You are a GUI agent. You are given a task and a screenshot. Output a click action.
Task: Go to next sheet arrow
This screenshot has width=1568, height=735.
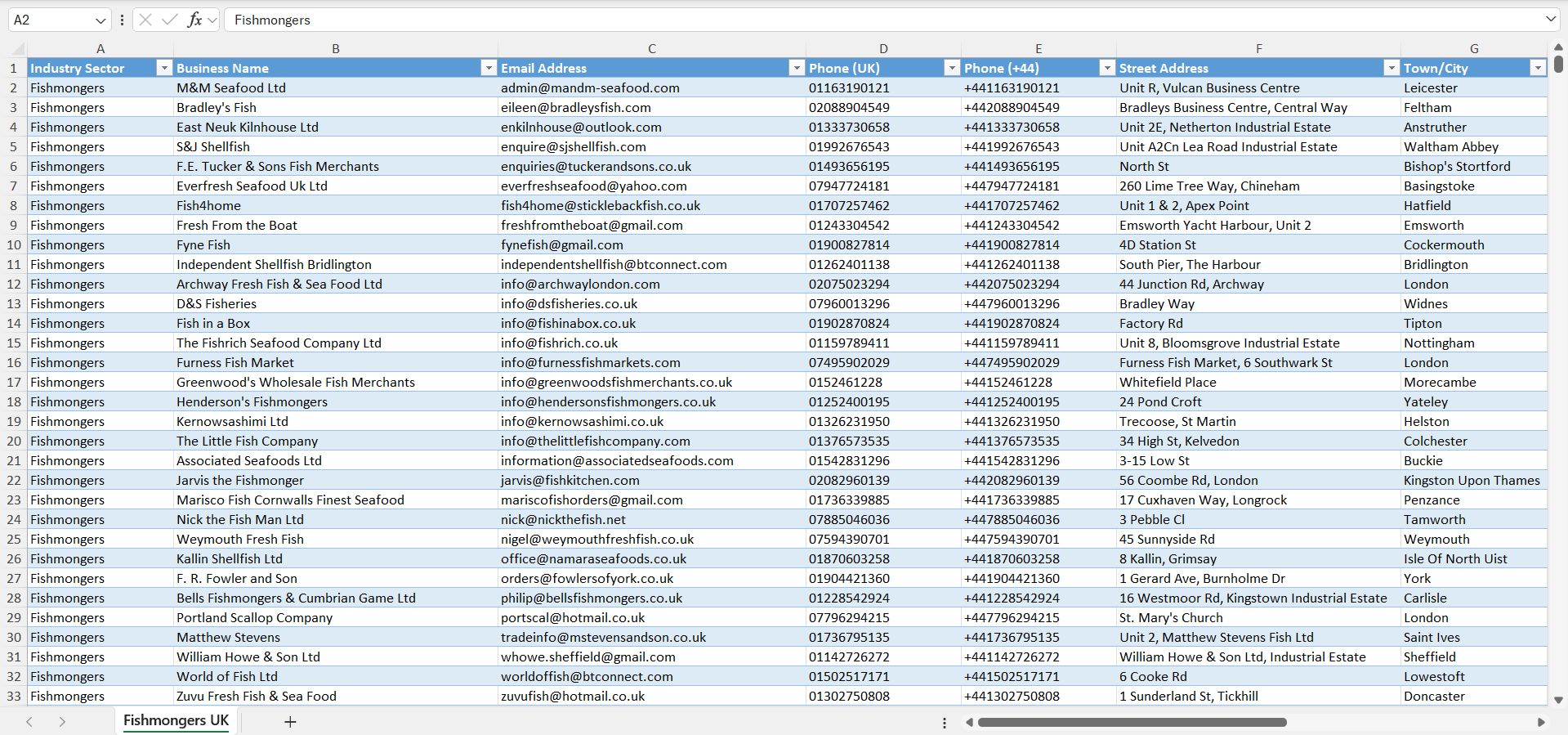click(x=62, y=722)
